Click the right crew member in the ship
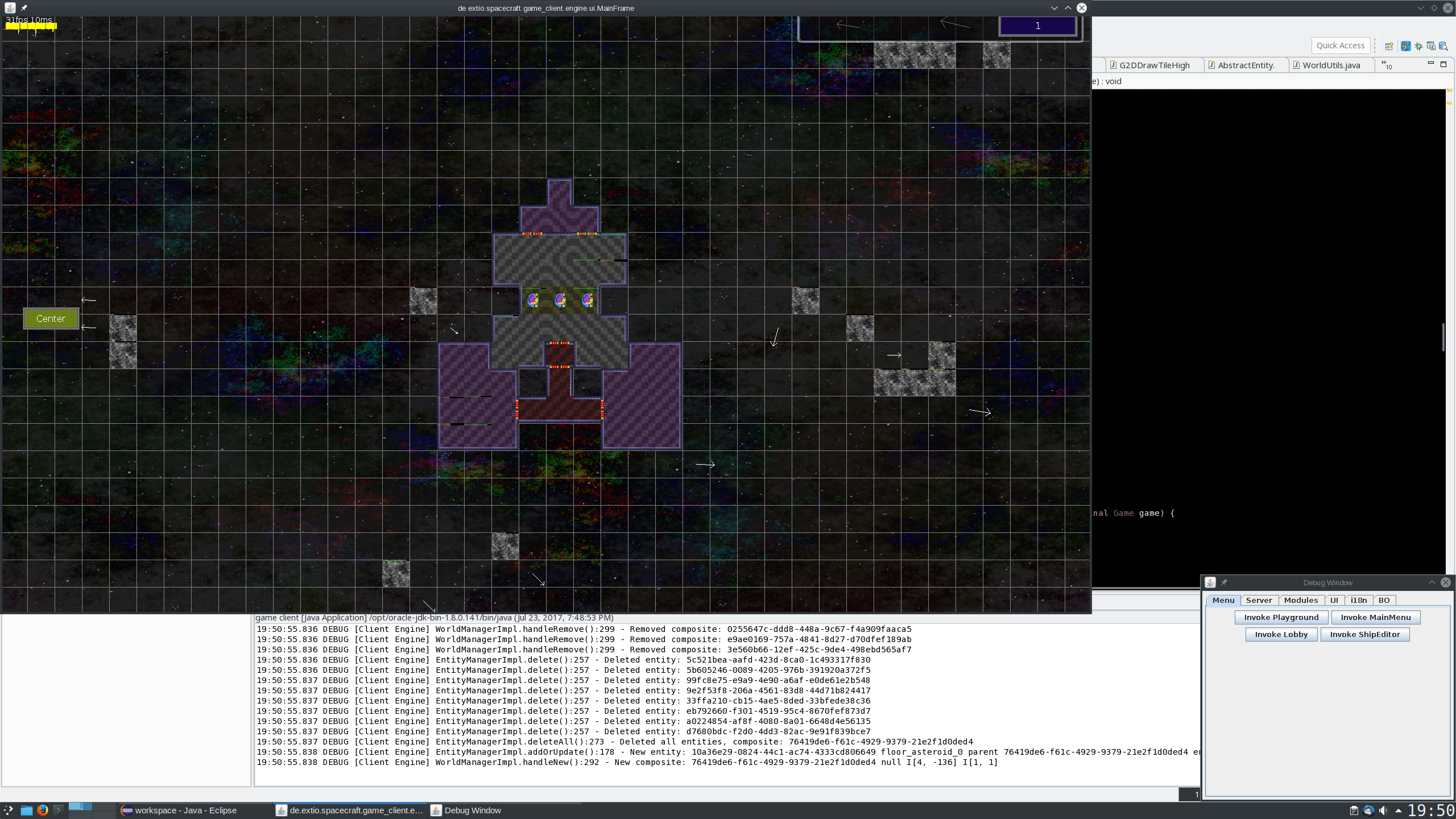The width and height of the screenshot is (1456, 819). (x=588, y=300)
